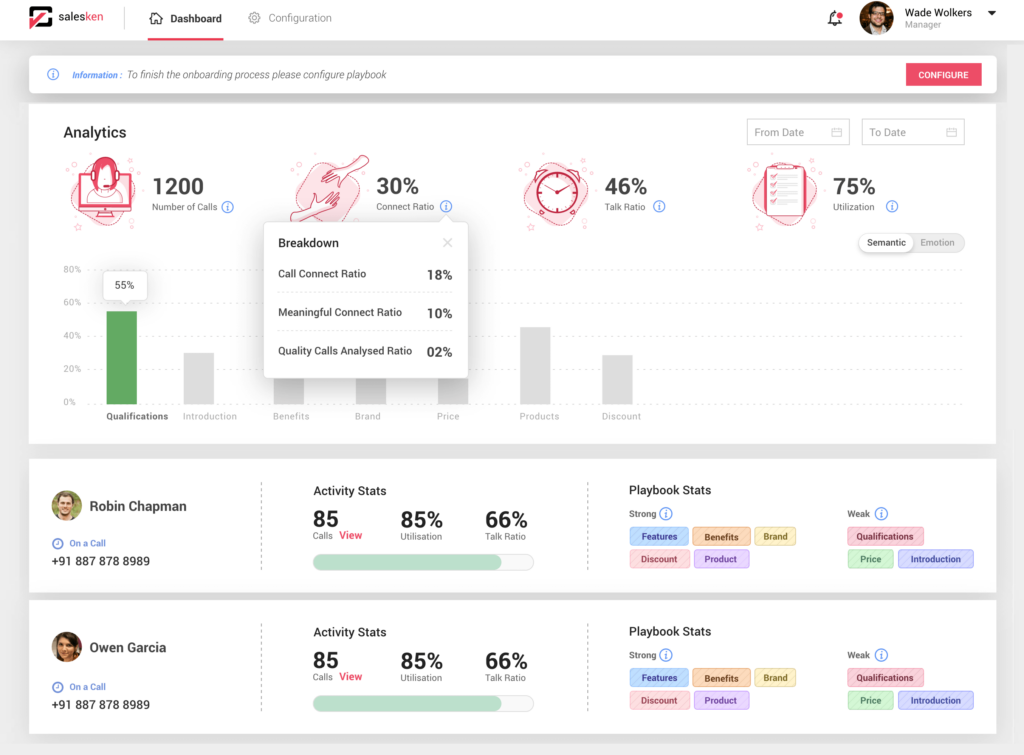Open the To Date picker
This screenshot has height=755, width=1024.
pos(952,131)
